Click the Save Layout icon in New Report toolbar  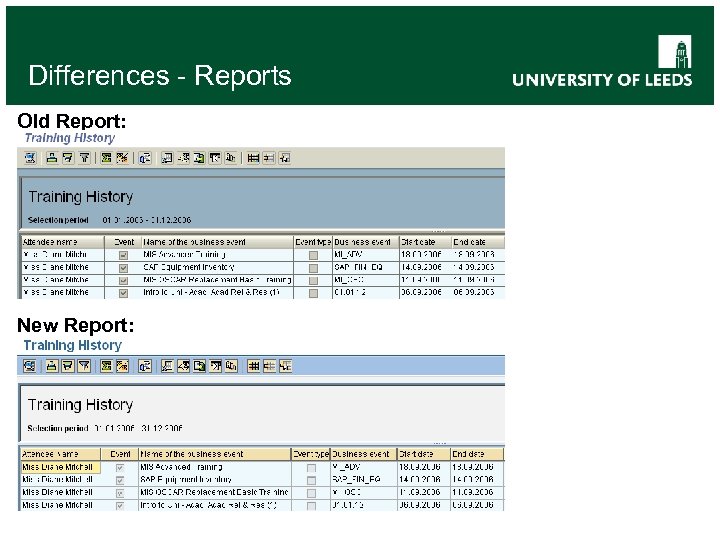click(x=285, y=366)
